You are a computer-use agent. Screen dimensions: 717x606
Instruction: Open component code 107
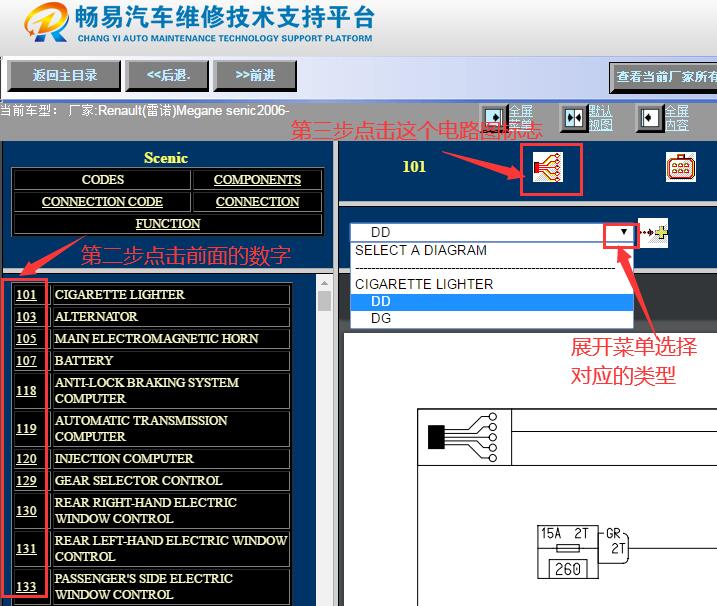point(26,360)
